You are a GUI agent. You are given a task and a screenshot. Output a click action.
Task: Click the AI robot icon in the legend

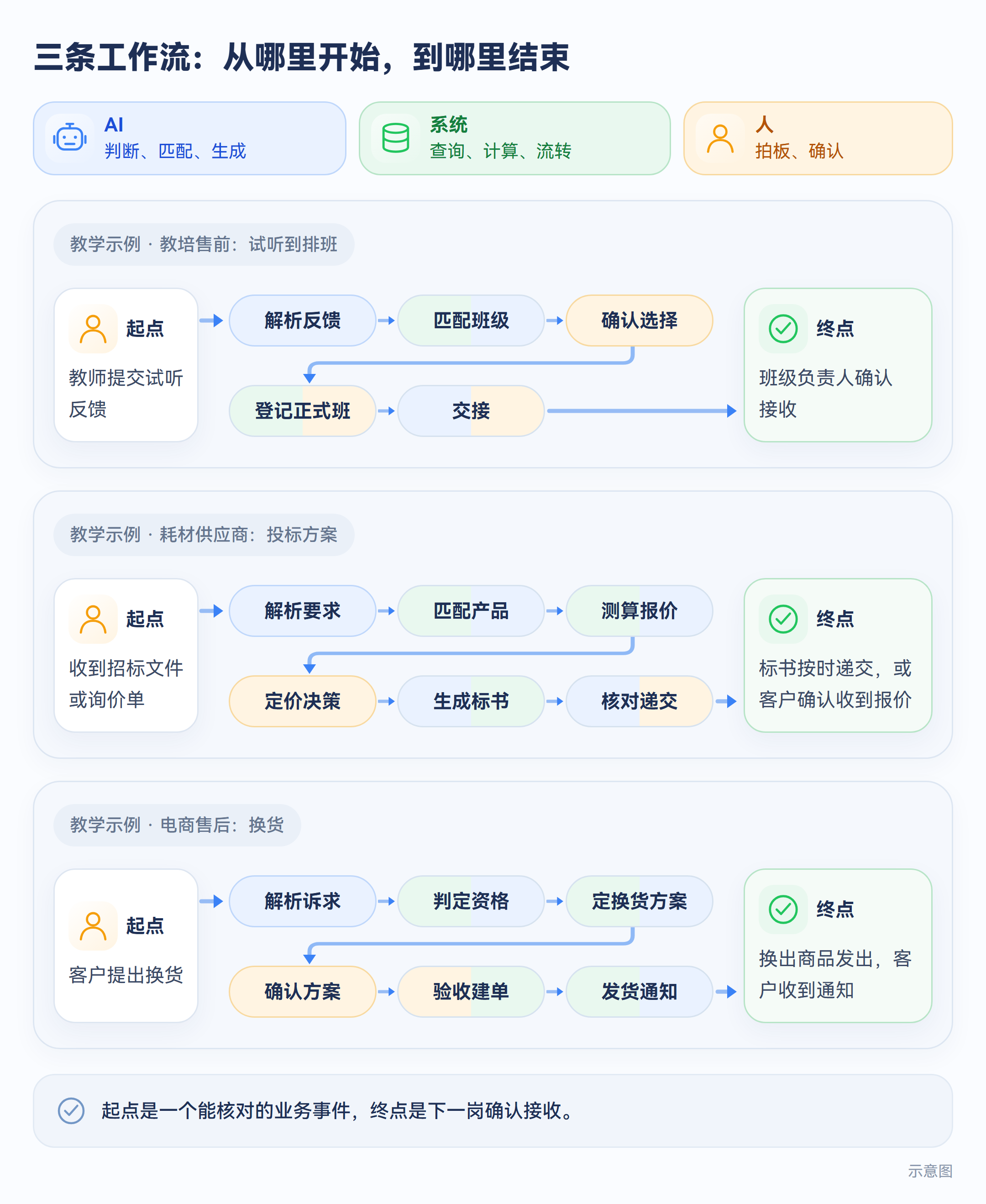pyautogui.click(x=69, y=138)
